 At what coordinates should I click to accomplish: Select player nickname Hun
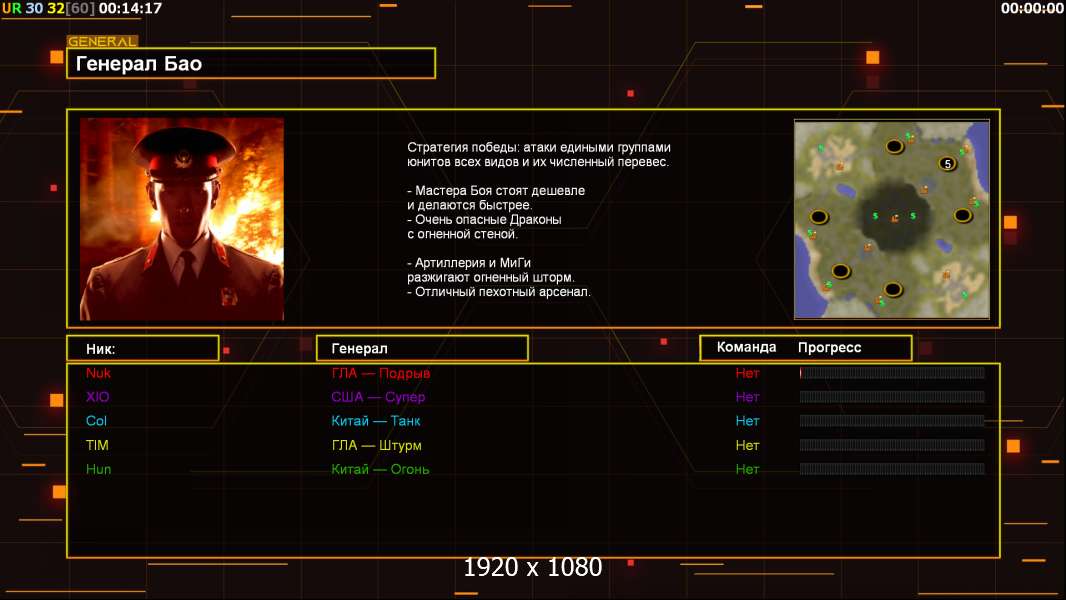tap(98, 469)
